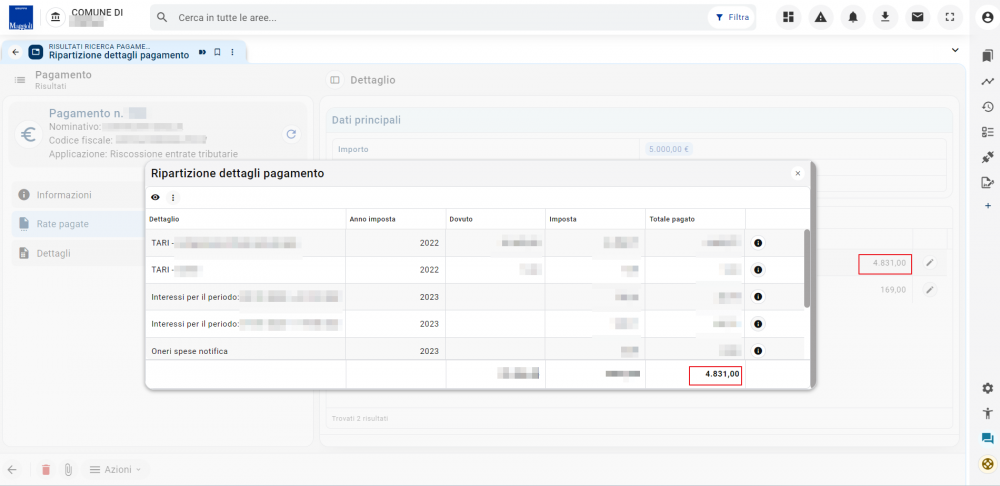Click the Maggioli logo in the header

20,17
